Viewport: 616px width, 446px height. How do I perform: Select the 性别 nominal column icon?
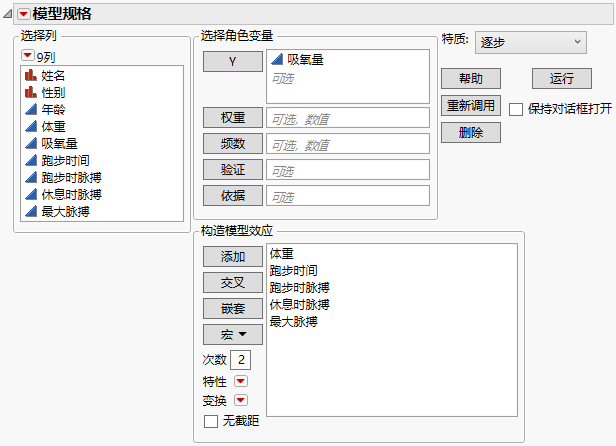point(31,92)
